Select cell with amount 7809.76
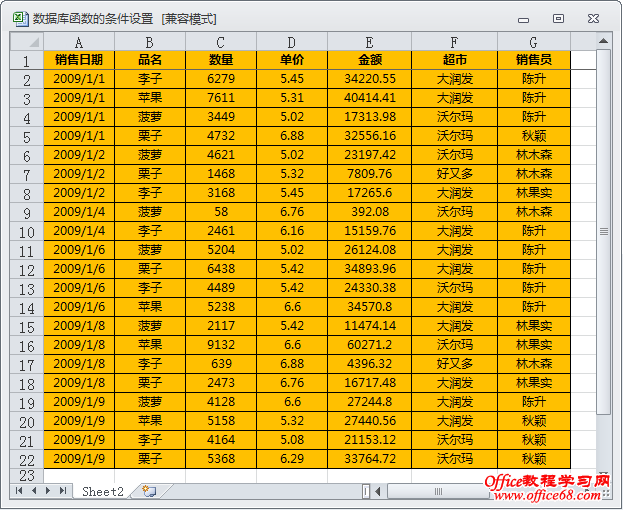Image resolution: width=623 pixels, height=510 pixels. coord(370,174)
